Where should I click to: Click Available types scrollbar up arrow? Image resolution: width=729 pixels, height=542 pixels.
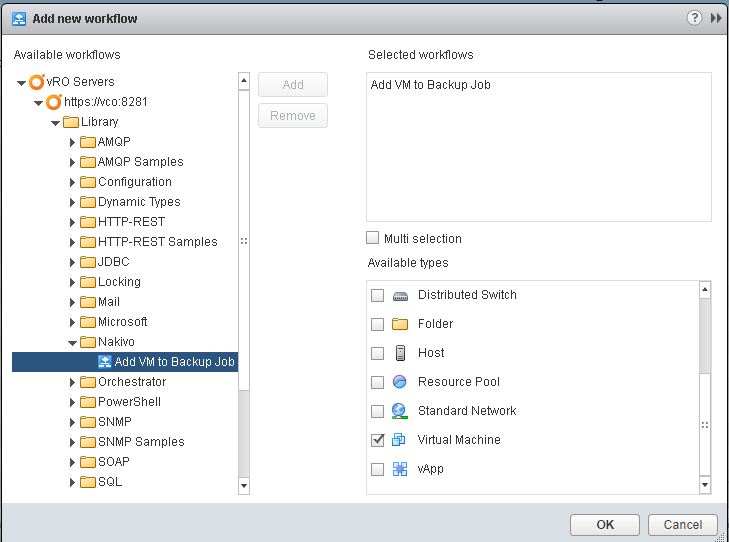[705, 290]
